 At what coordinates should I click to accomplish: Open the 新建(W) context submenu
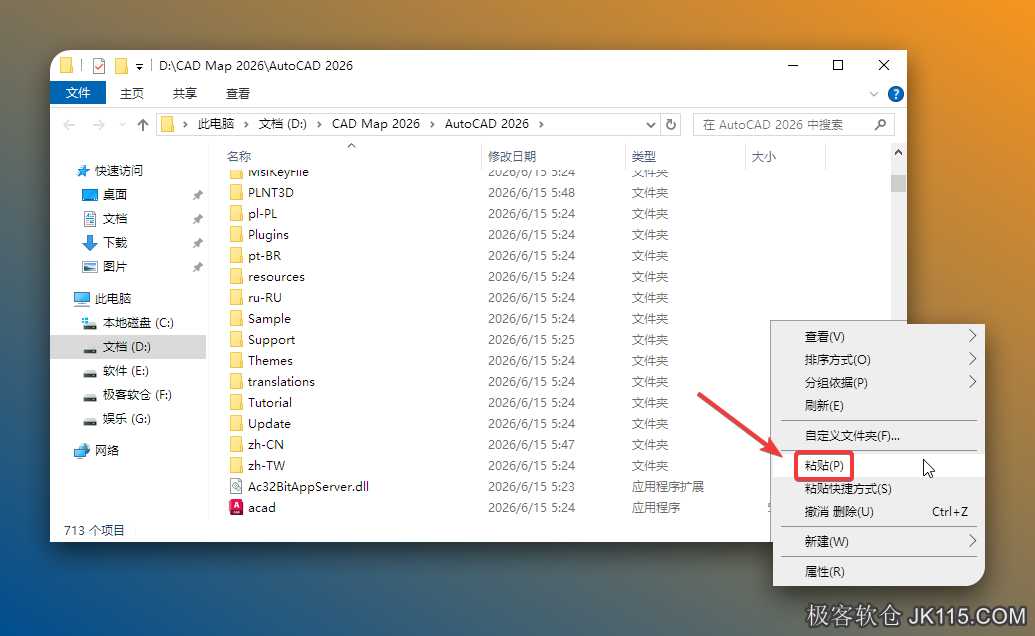[x=879, y=542]
